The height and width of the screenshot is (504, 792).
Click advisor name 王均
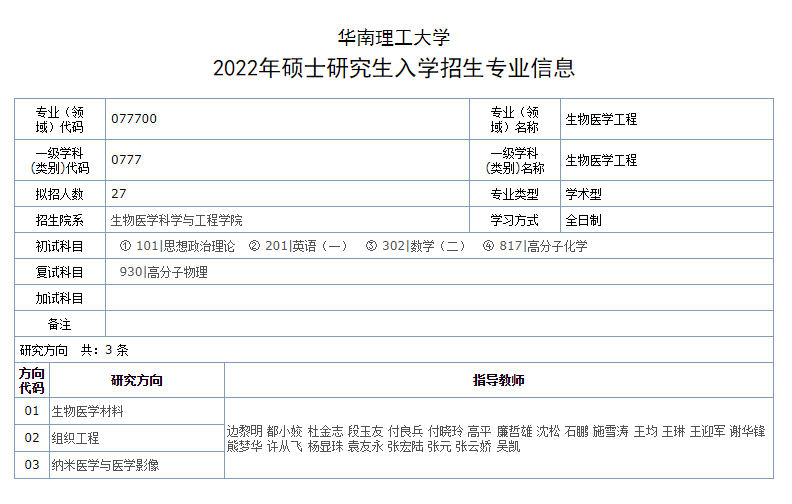point(646,431)
